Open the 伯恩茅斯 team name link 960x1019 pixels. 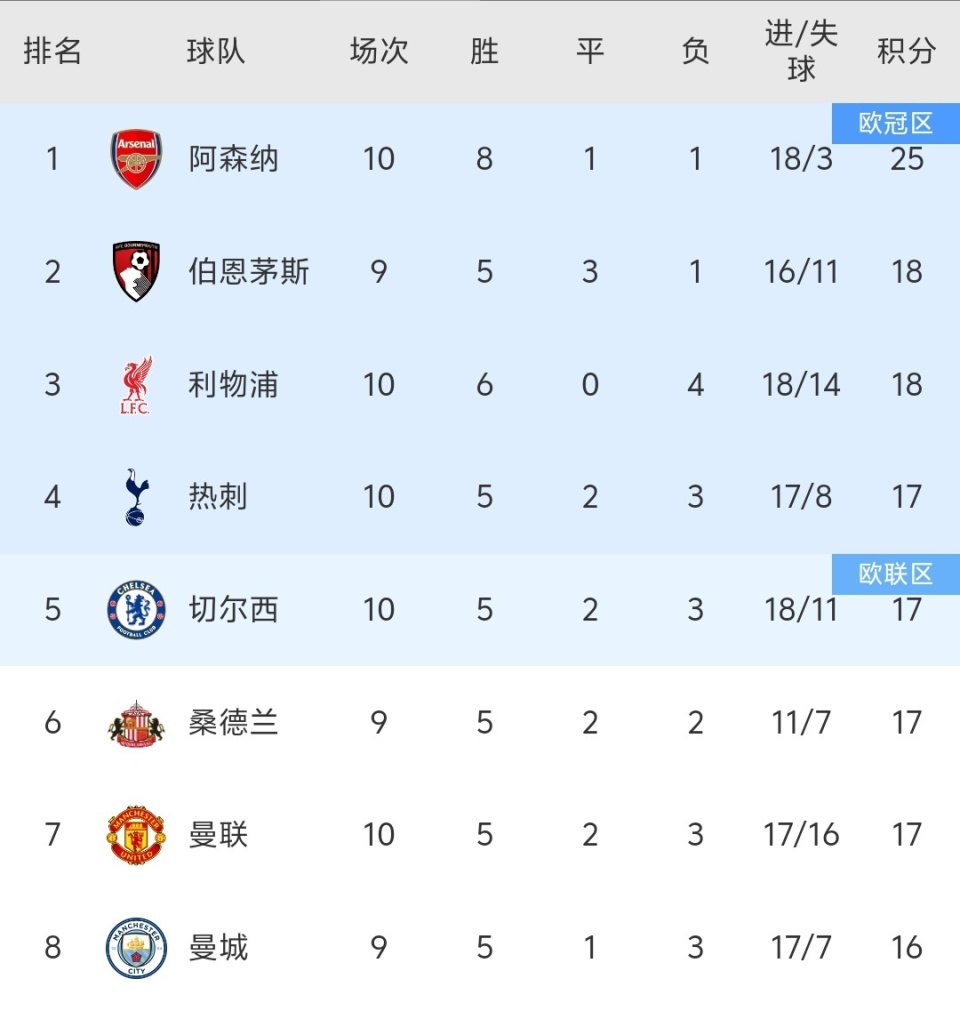point(248,272)
